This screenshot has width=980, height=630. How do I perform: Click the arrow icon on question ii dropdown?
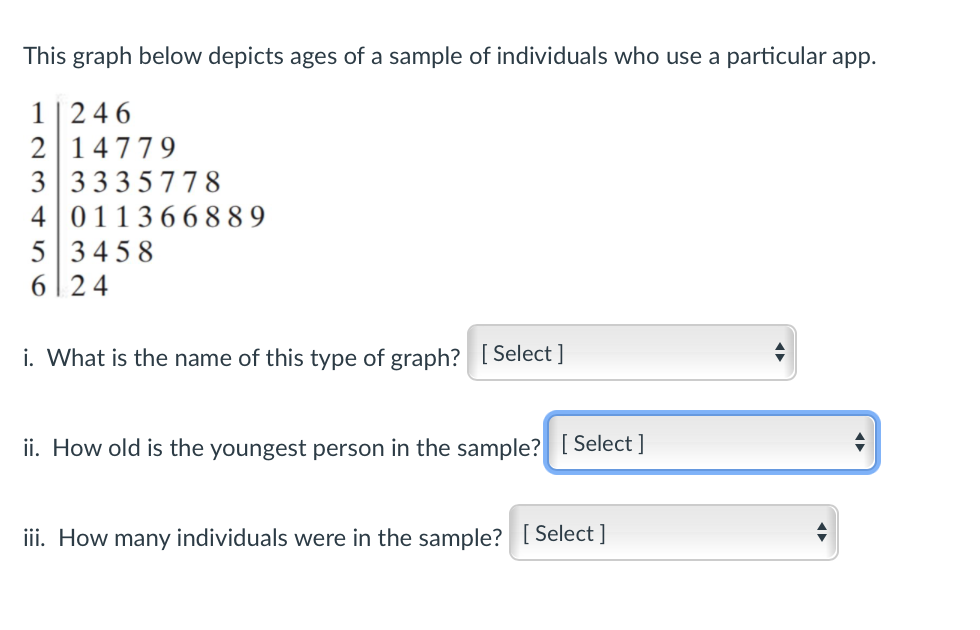point(859,443)
